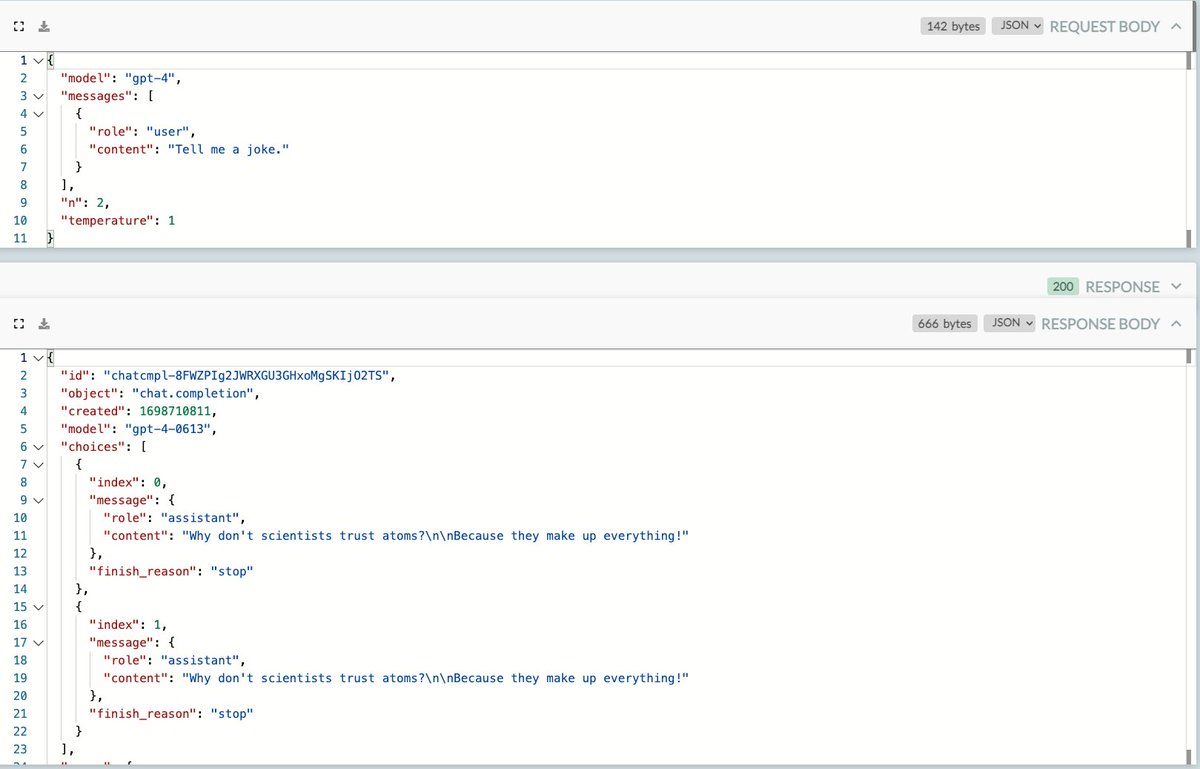Expand the response body to fullscreen

[19, 324]
